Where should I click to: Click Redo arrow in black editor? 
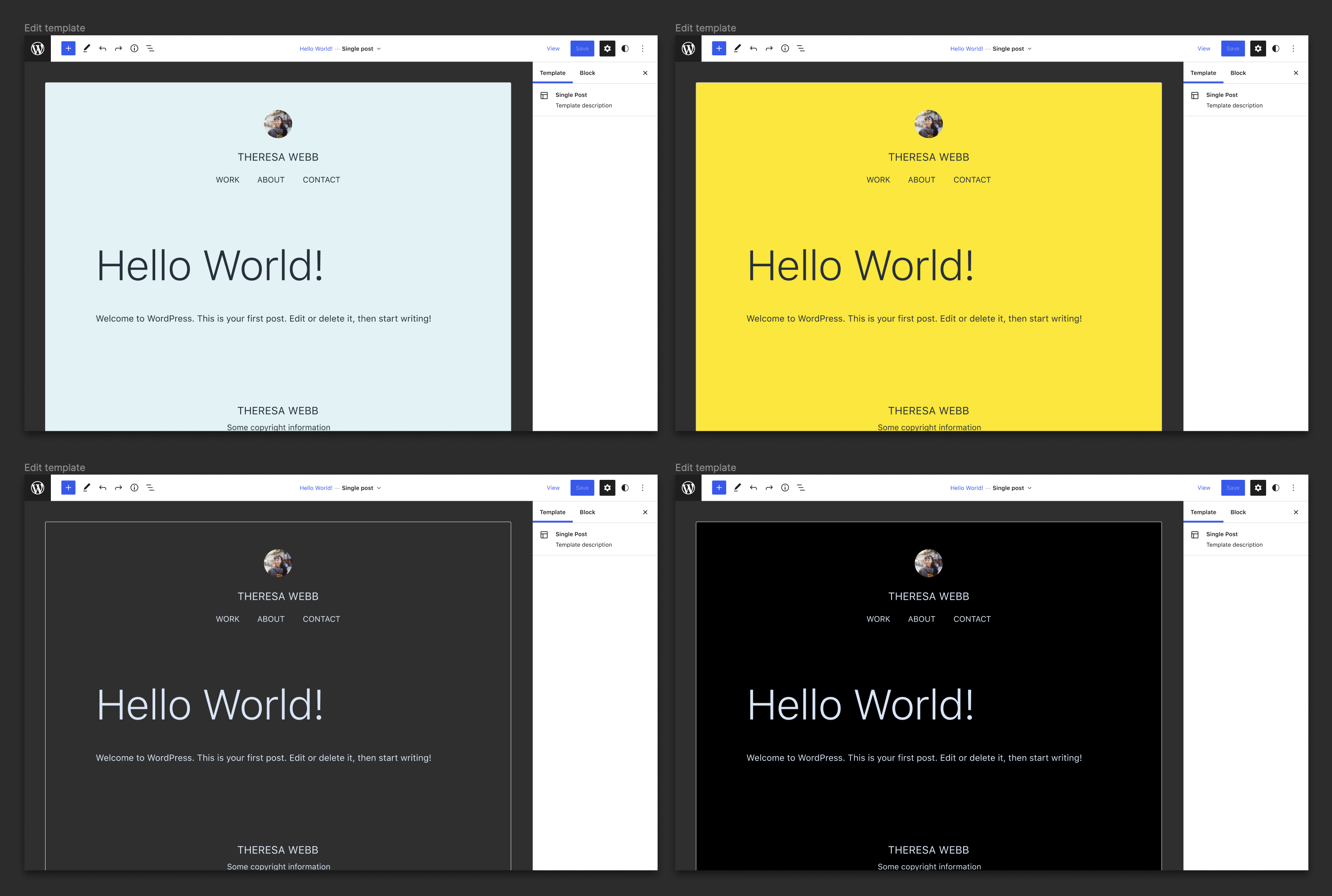(x=769, y=487)
